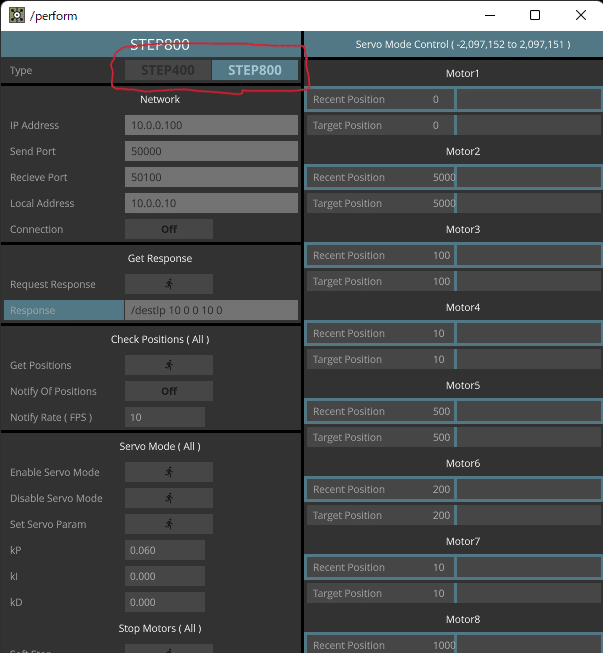
Task: Close the /perform window
Action: pos(581,15)
